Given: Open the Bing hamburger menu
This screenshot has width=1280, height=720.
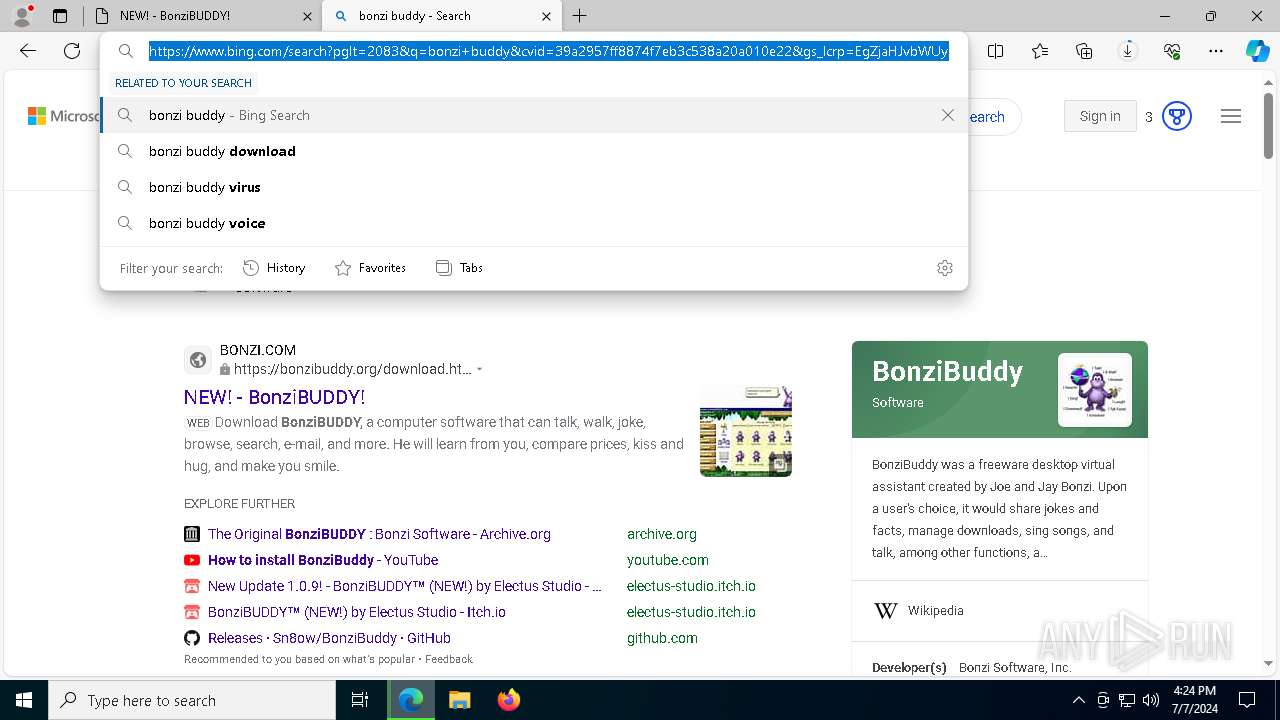Looking at the screenshot, I should [1231, 117].
